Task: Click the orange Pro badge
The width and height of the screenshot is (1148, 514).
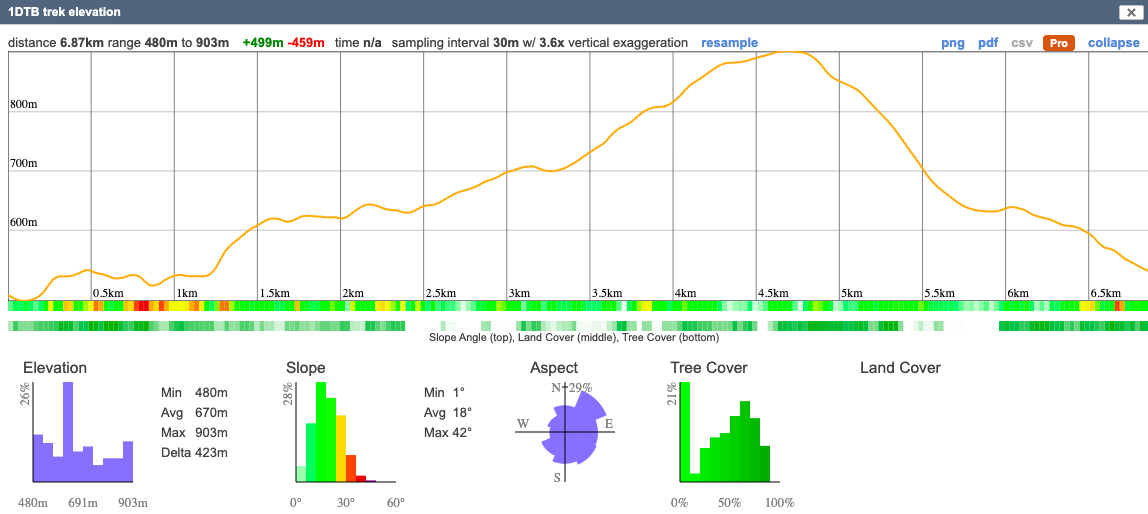Action: pos(1058,43)
